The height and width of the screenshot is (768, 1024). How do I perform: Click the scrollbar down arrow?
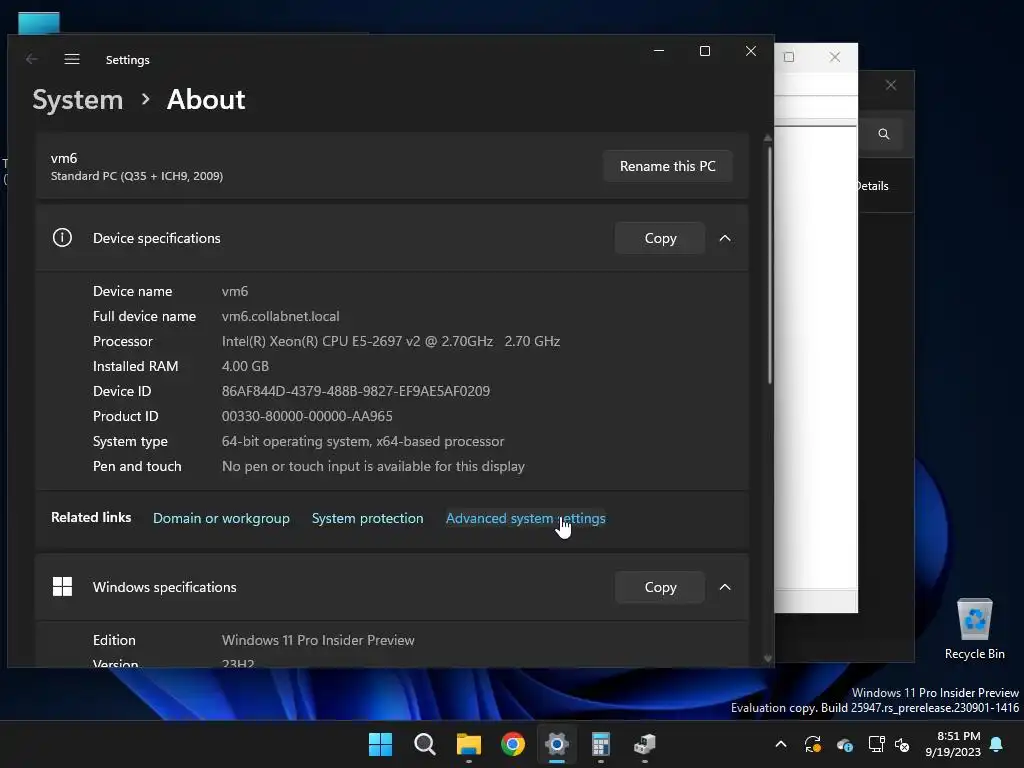point(768,659)
